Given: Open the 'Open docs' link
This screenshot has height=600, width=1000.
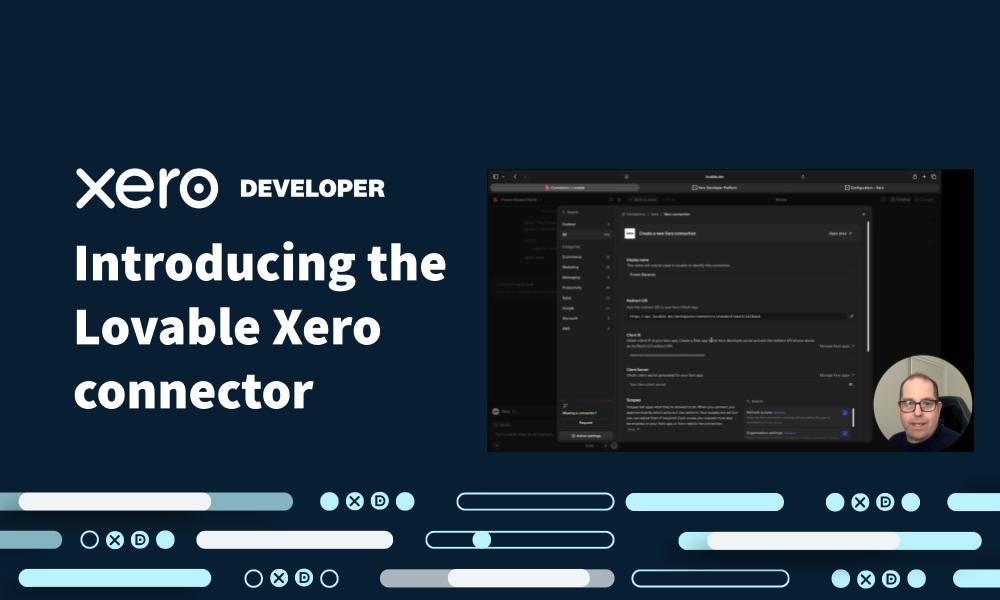Looking at the screenshot, I should tap(841, 234).
